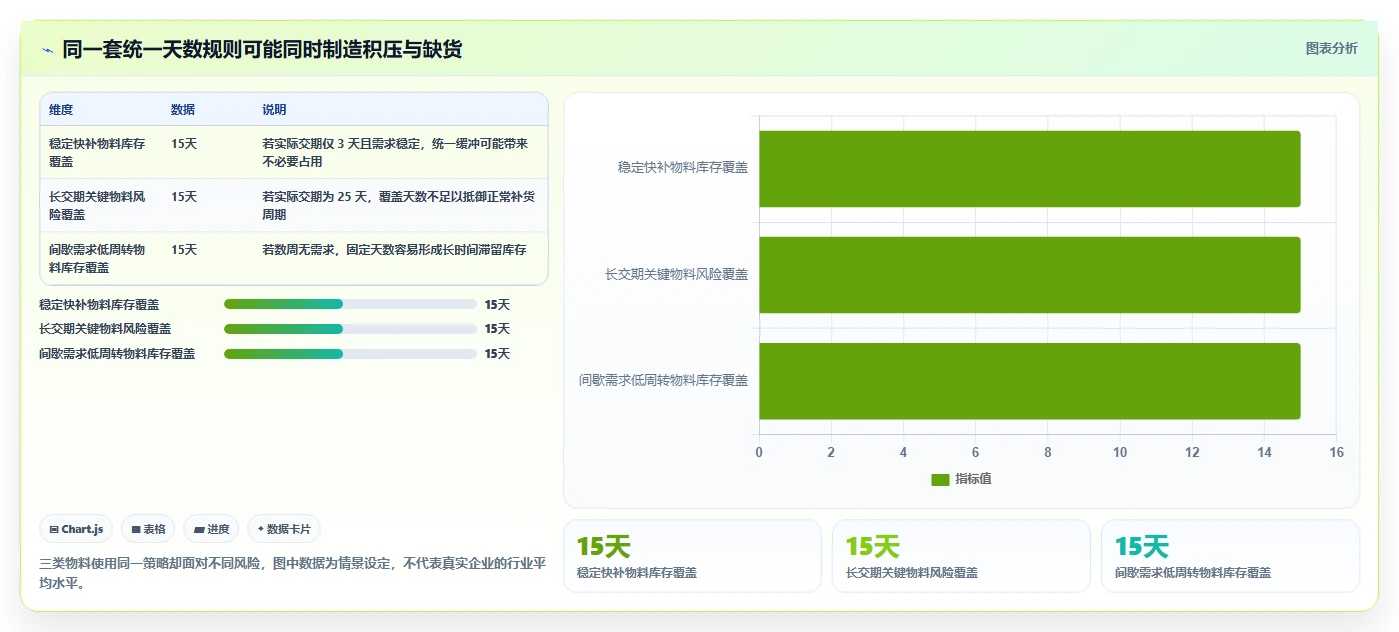Click the 进度 tag chip

point(211,529)
